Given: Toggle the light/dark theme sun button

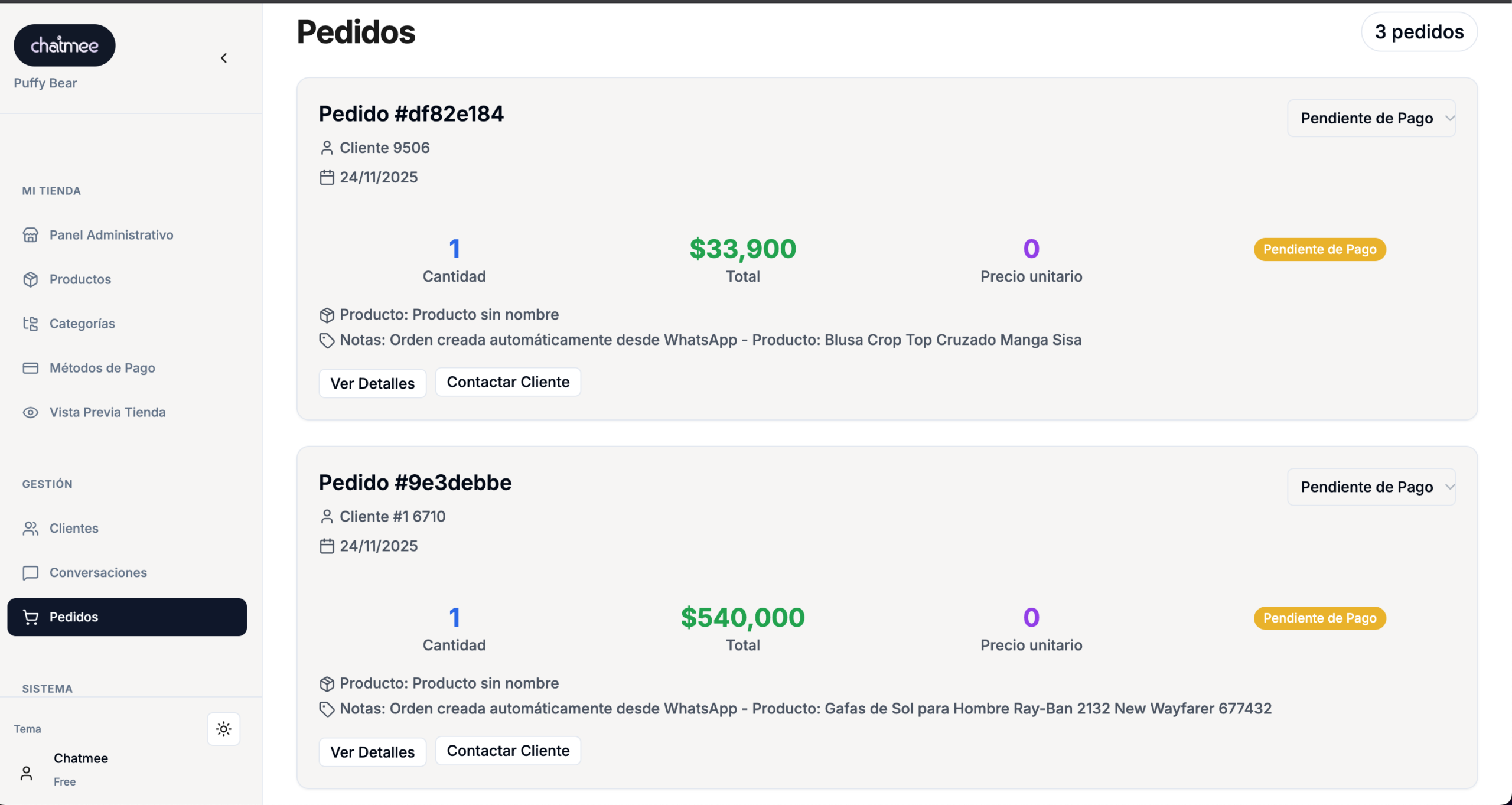Looking at the screenshot, I should pos(223,729).
